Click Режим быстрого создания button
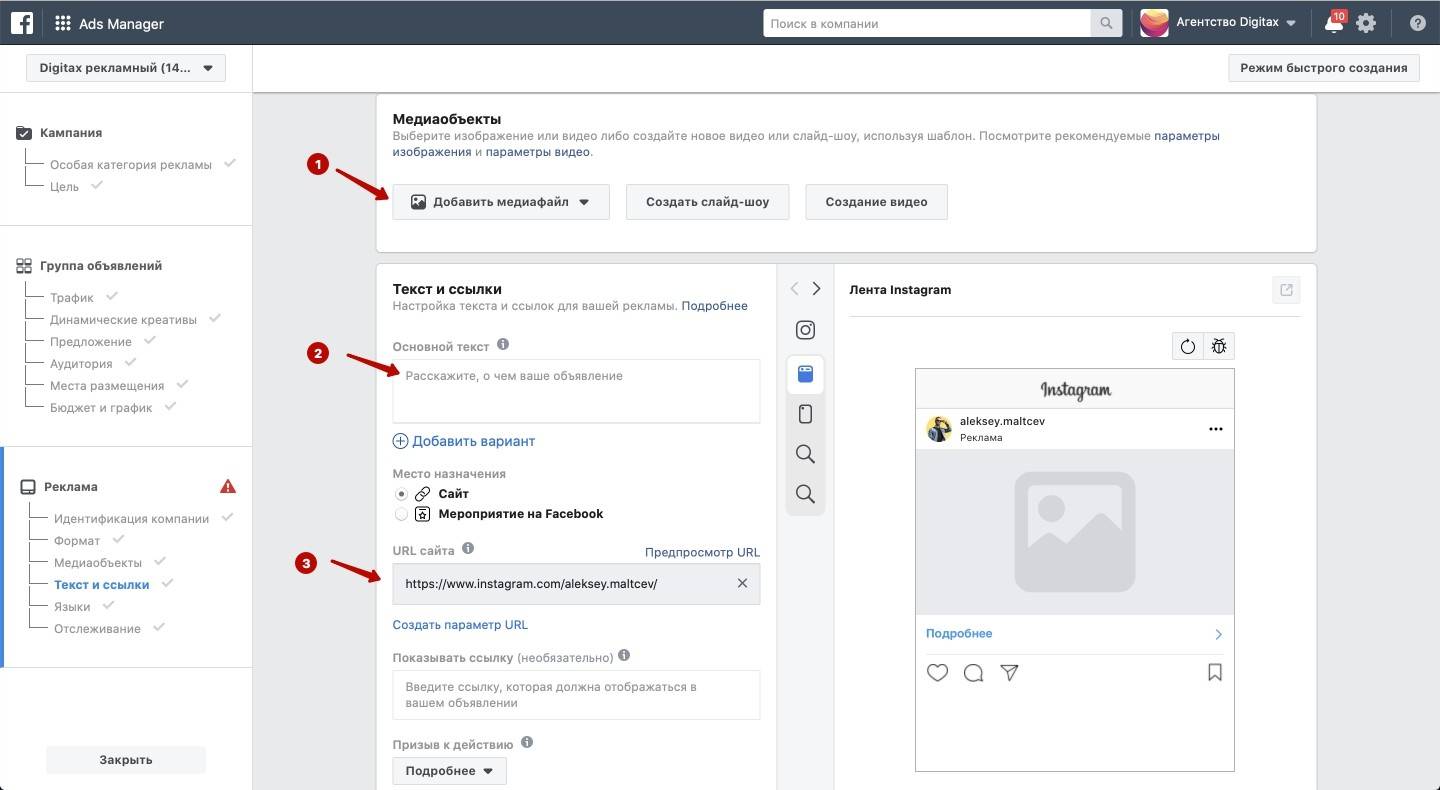The image size is (1440, 790). pos(1324,68)
